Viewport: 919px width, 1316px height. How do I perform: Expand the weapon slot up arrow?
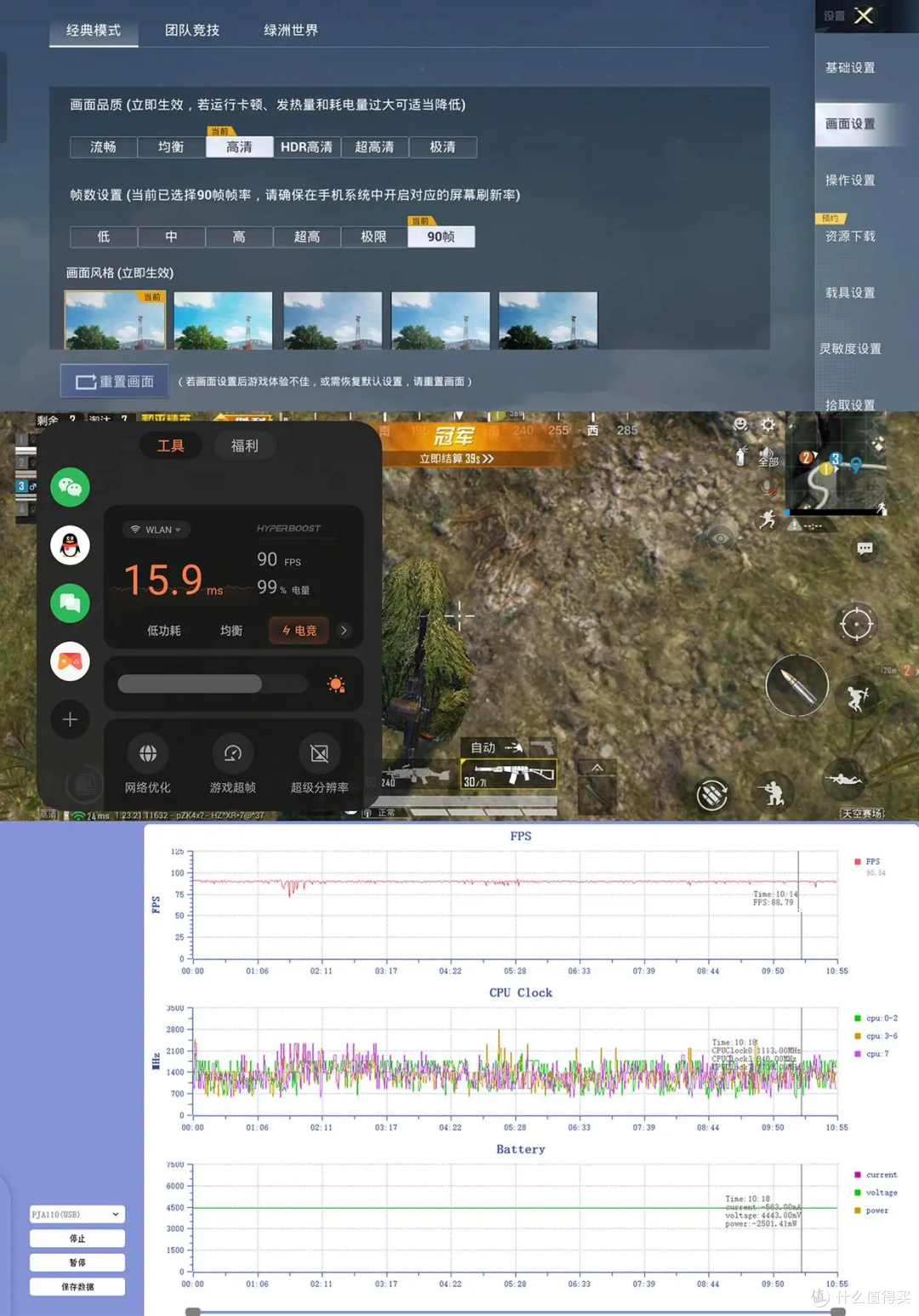click(597, 769)
